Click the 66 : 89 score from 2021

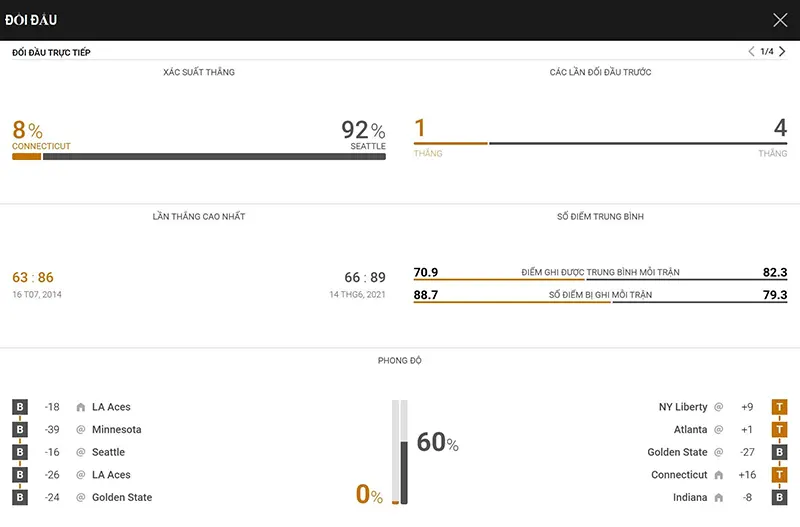point(365,278)
